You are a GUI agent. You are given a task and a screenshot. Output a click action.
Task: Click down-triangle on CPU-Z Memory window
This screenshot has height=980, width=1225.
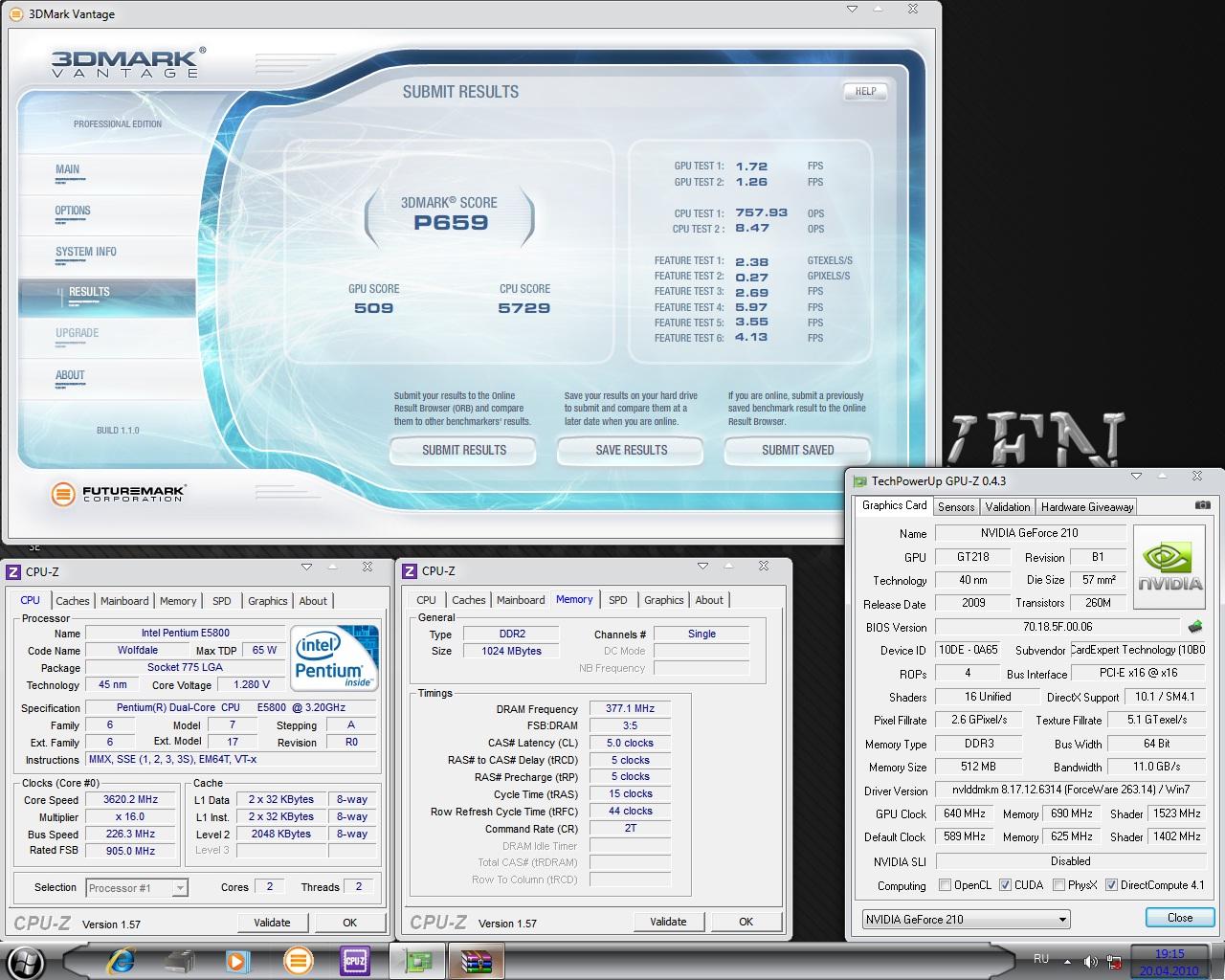(703, 567)
